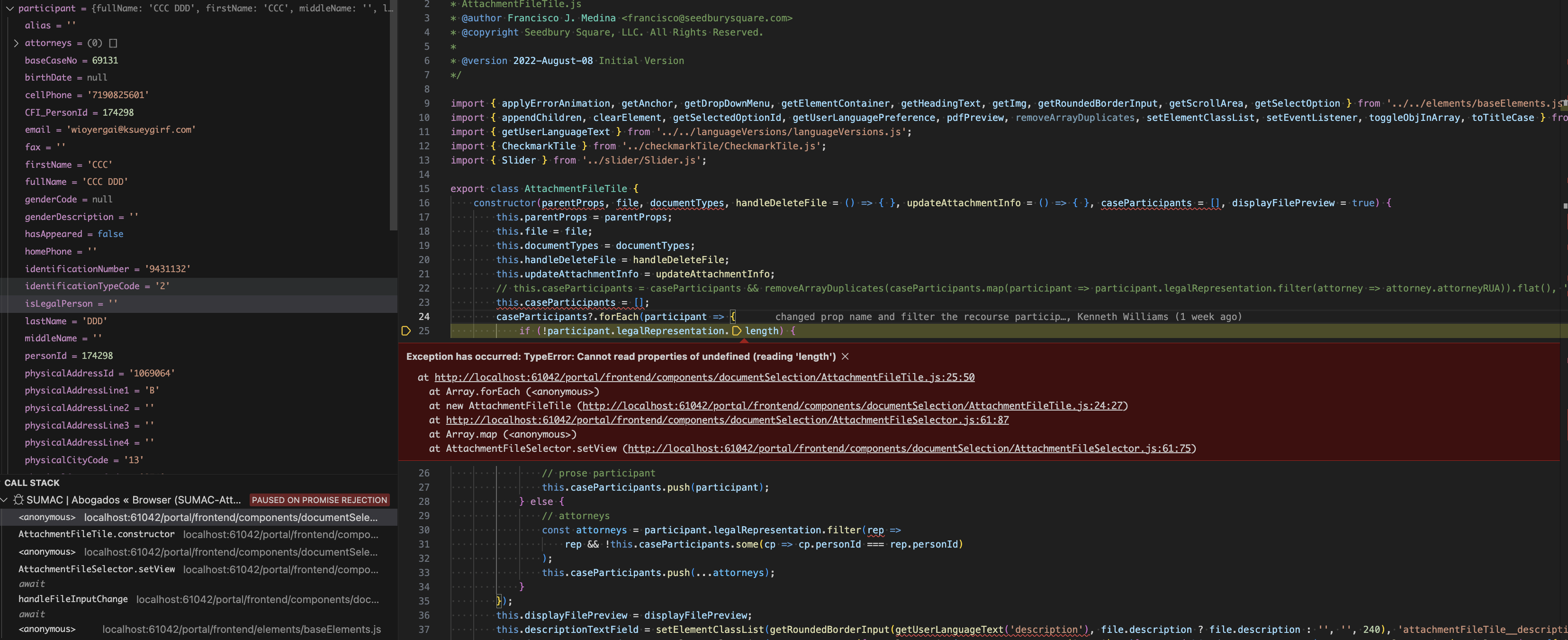The height and width of the screenshot is (640, 1568).
Task: Click PAUSED ON PROMISE REJECTION badge
Action: pos(319,500)
